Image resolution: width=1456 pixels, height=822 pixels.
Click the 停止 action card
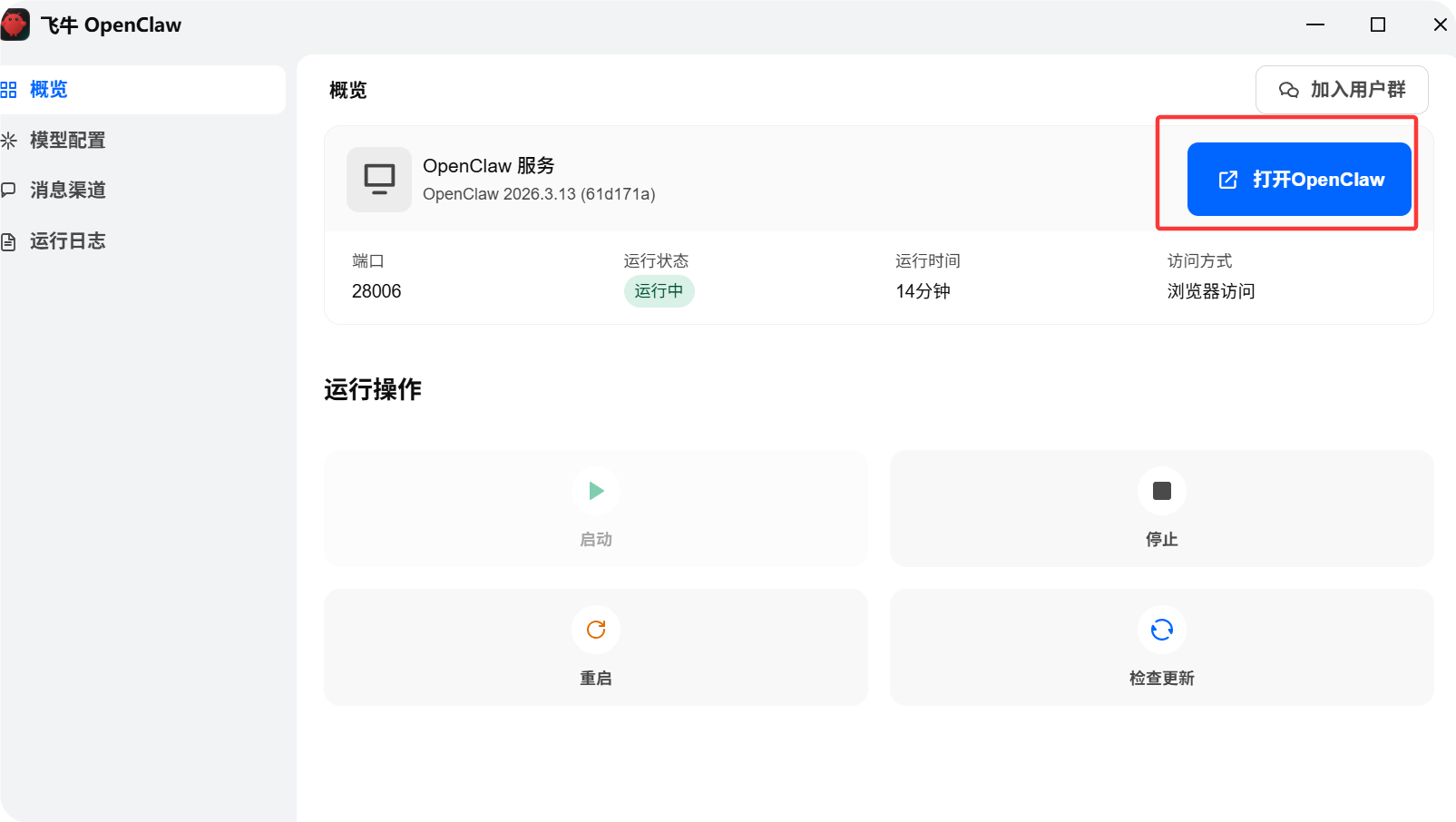click(x=1161, y=509)
